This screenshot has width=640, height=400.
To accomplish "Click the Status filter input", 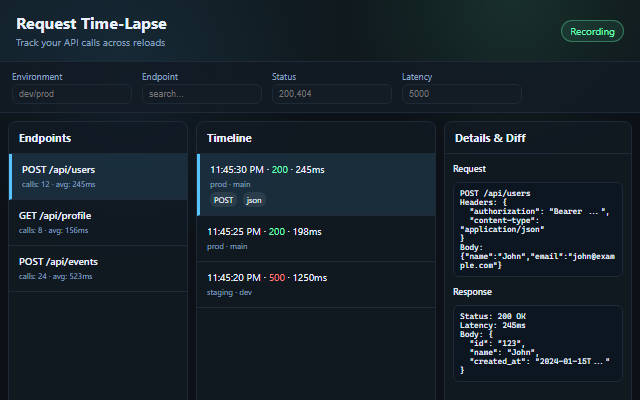I will tap(331, 94).
